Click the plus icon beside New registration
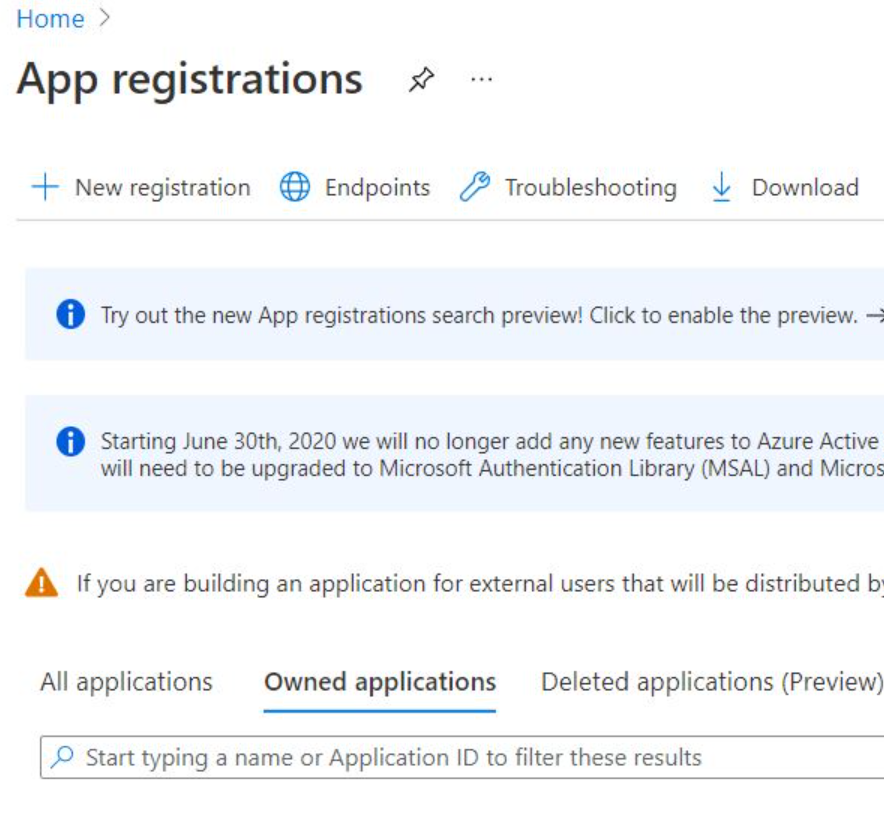Image resolution: width=884 pixels, height=814 pixels. tap(45, 186)
